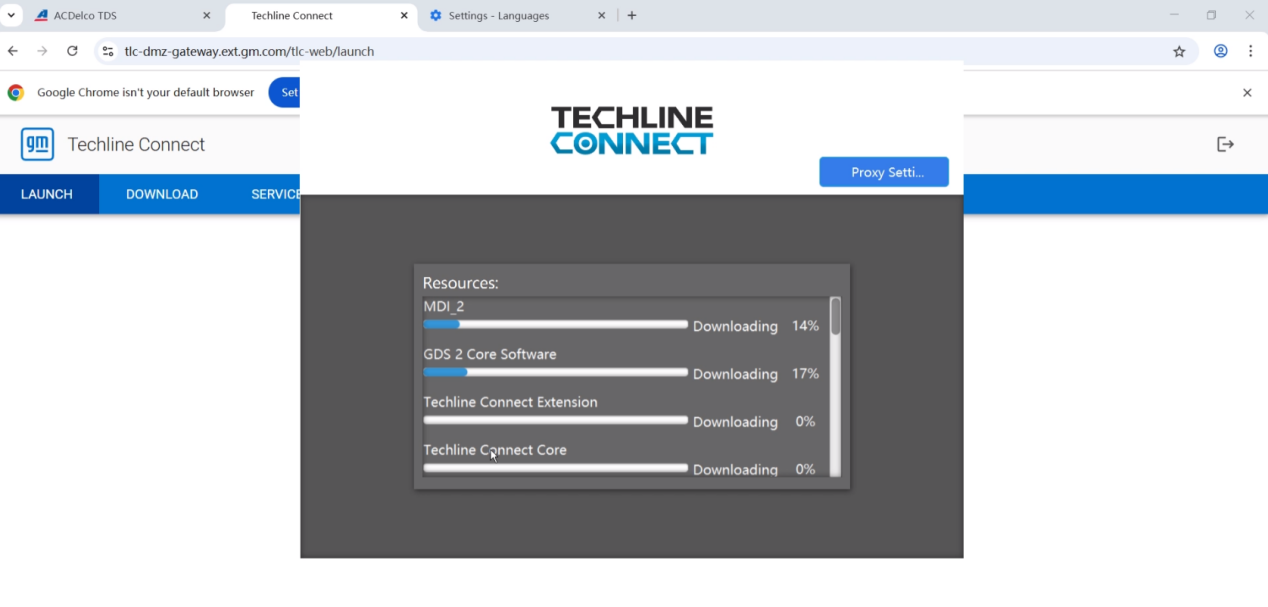Go back to the previous page
This screenshot has height=607, width=1268.
click(x=13, y=51)
